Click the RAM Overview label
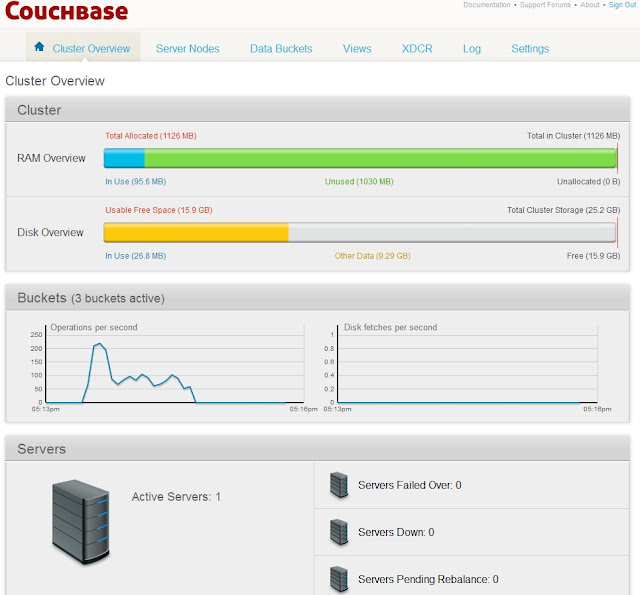640x595 pixels. (x=51, y=158)
